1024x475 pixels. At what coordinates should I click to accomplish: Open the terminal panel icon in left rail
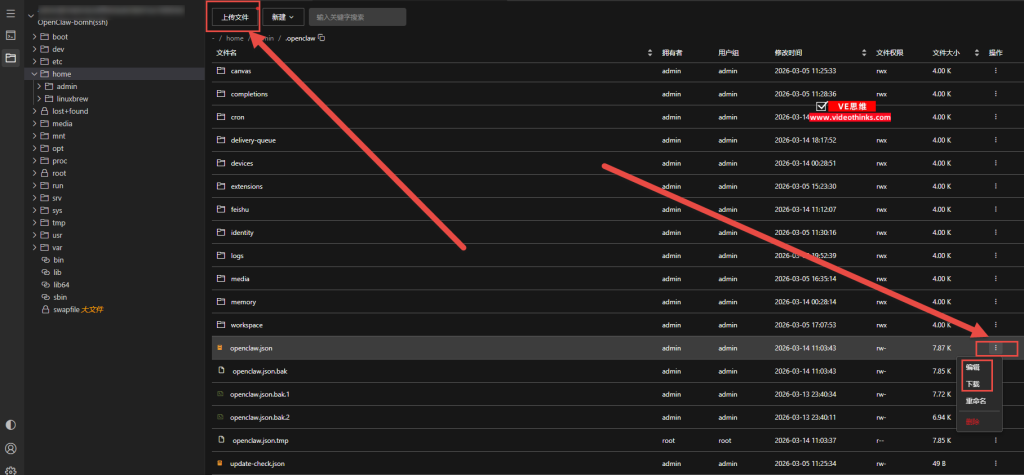[x=11, y=35]
